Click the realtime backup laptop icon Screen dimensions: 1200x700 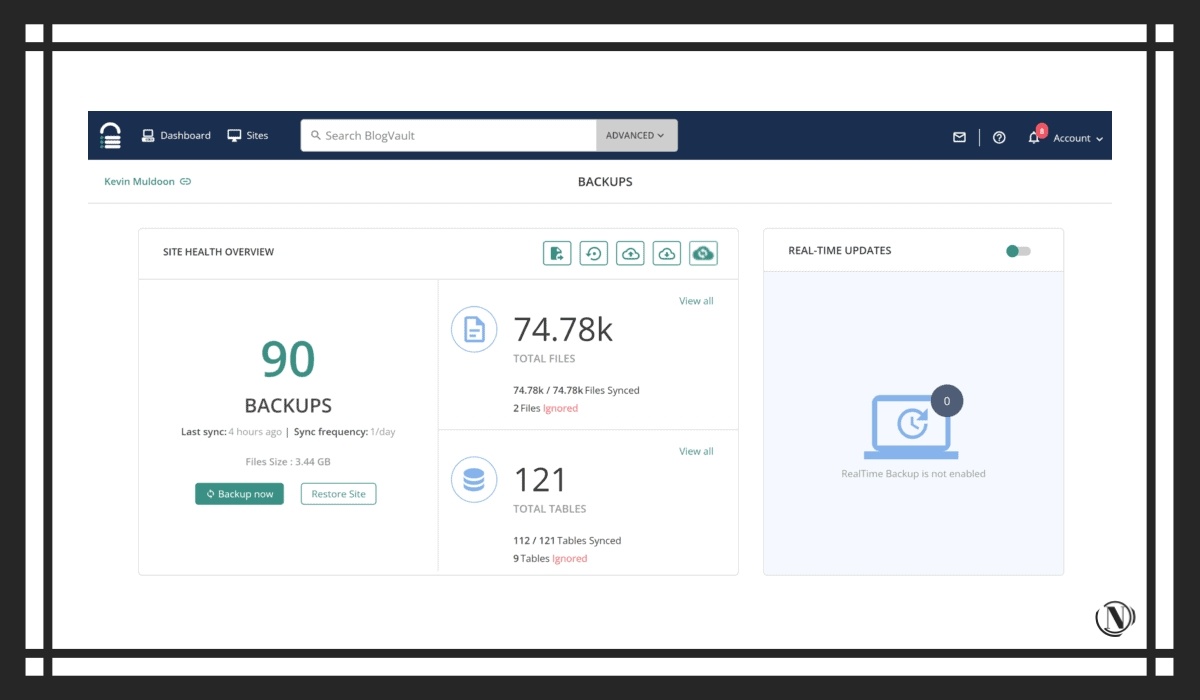tap(911, 426)
